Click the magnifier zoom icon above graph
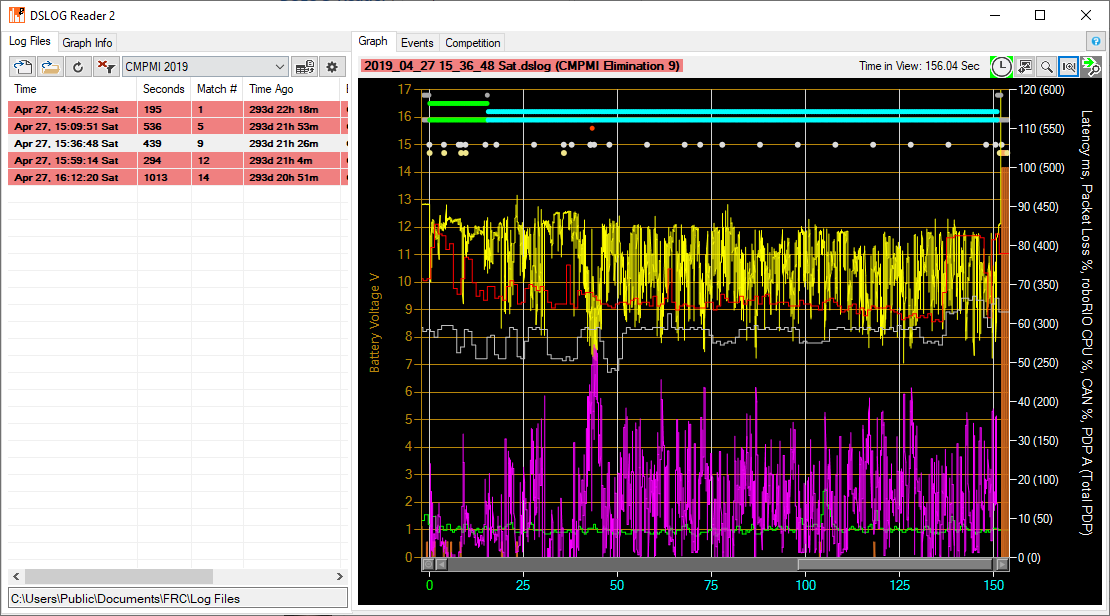This screenshot has height=616, width=1110. point(1046,67)
